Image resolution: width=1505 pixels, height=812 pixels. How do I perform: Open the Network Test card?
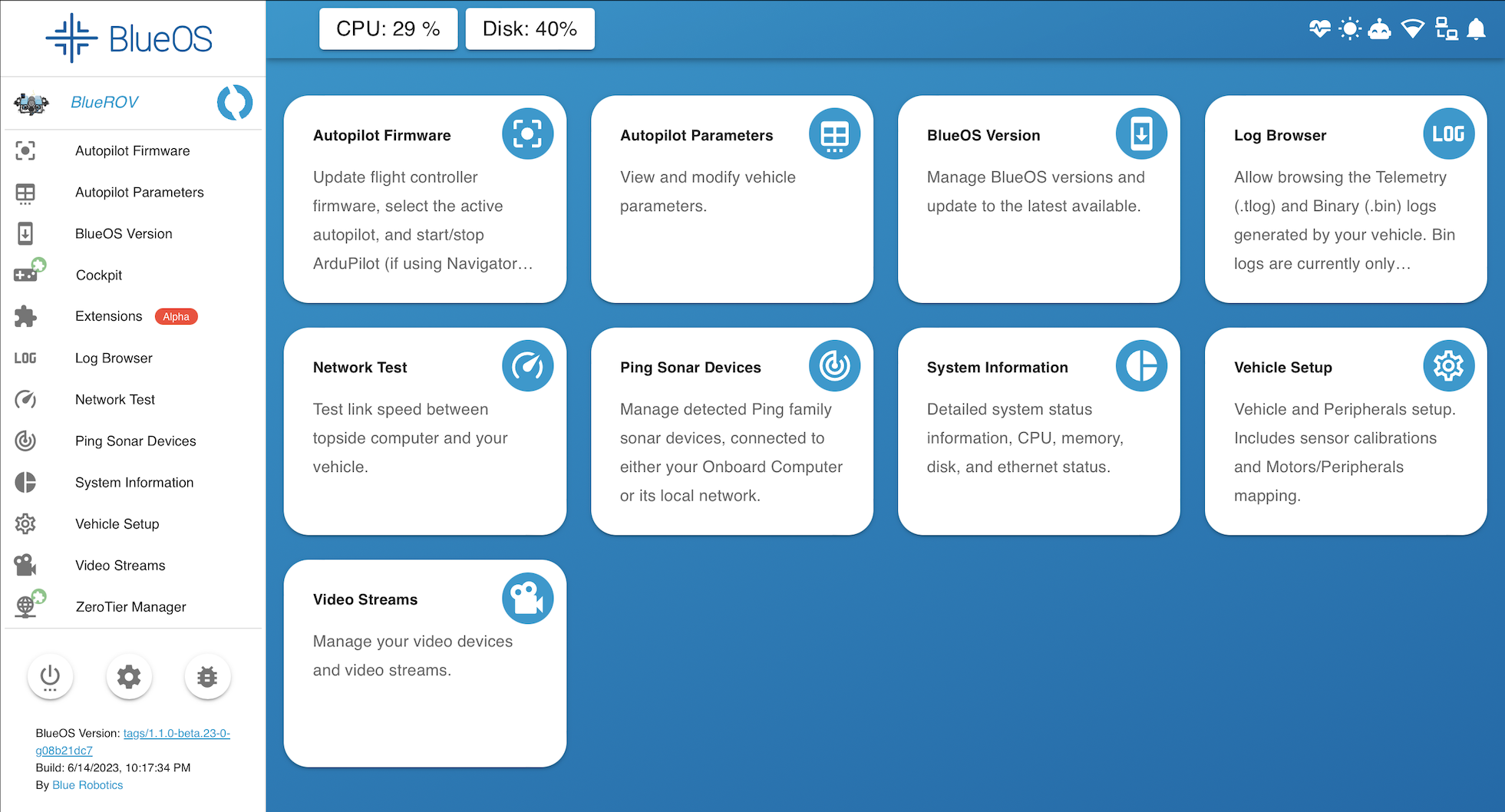(x=424, y=431)
